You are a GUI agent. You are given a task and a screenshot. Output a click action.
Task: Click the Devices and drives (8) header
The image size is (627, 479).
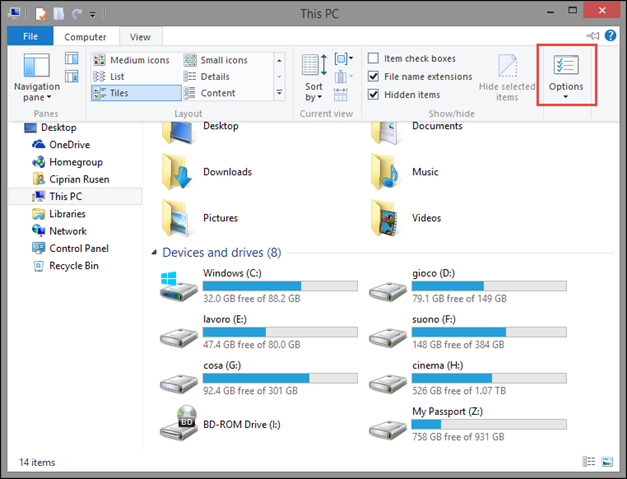pos(222,252)
